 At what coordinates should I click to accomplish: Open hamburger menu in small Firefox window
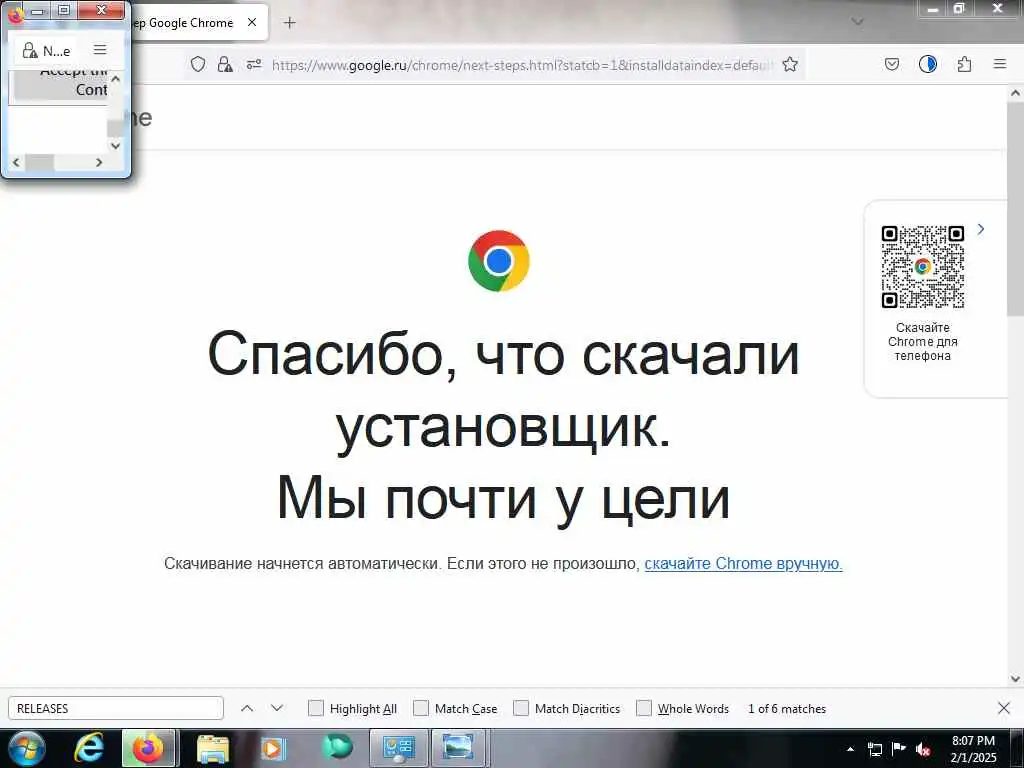[100, 50]
